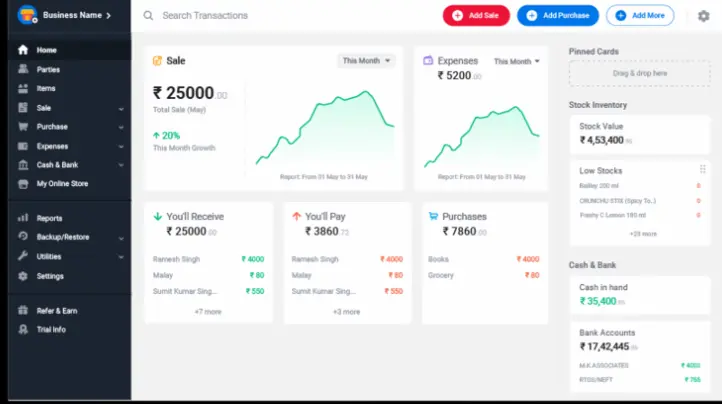This screenshot has height=404, width=722.
Task: Click the Reports bar chart icon
Action: point(23,218)
